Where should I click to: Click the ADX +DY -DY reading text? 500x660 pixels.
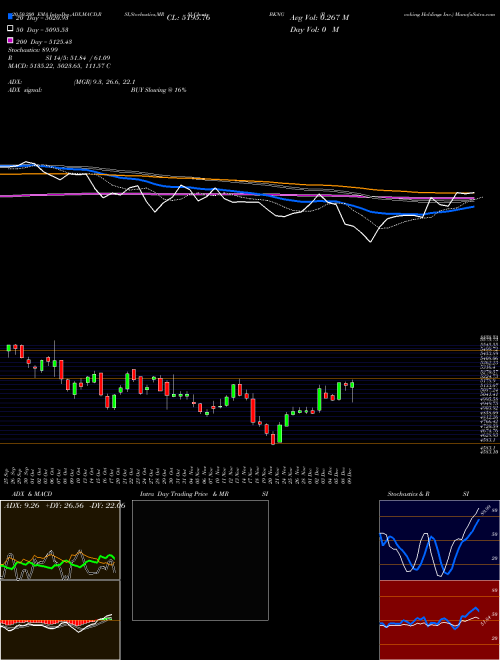click(64, 506)
